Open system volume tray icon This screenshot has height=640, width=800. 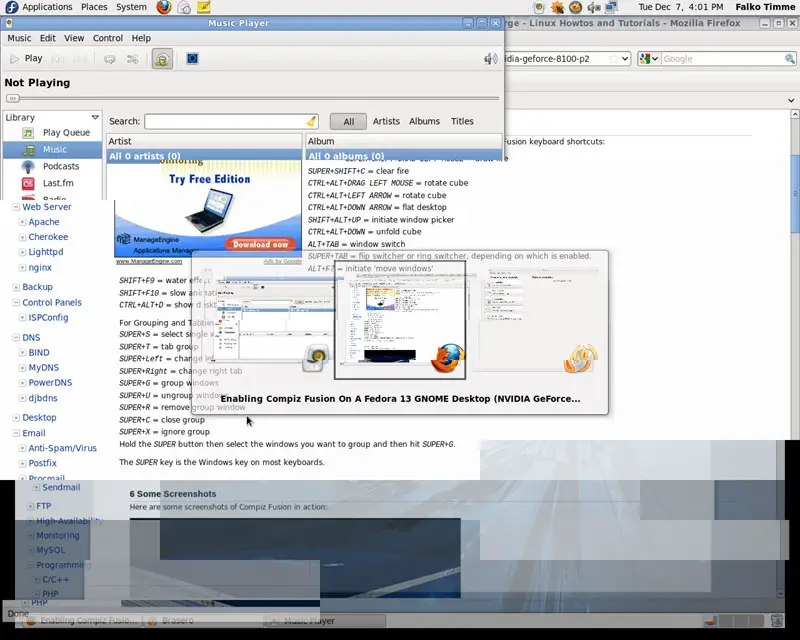tap(593, 7)
